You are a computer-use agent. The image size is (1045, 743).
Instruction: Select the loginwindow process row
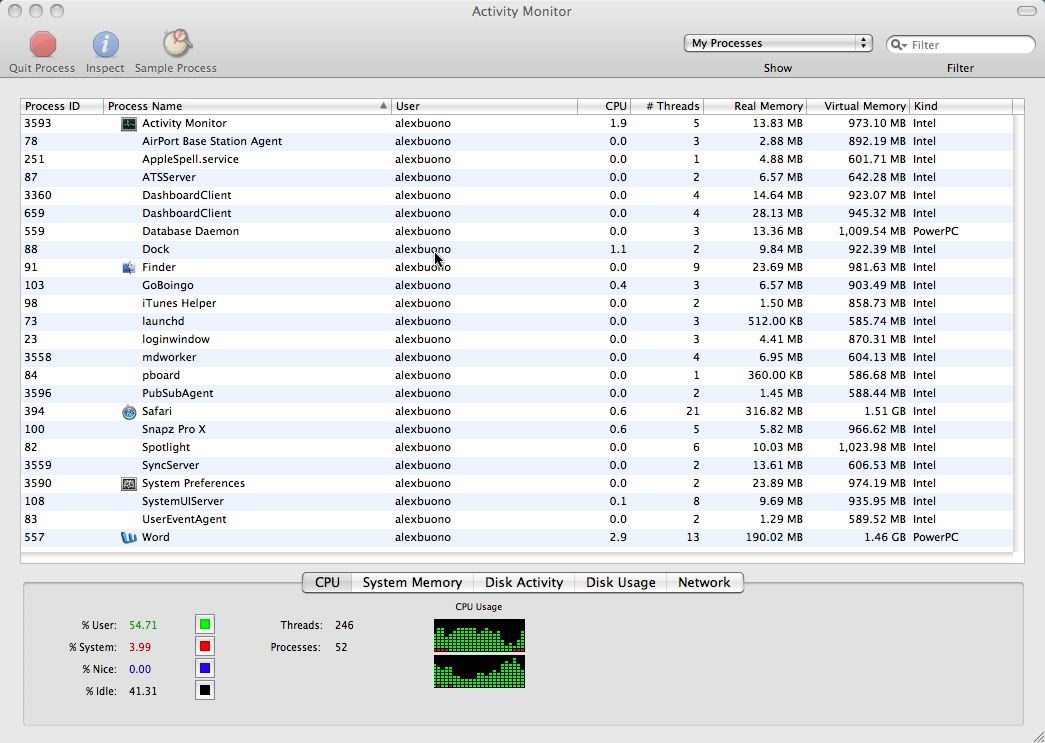point(517,339)
